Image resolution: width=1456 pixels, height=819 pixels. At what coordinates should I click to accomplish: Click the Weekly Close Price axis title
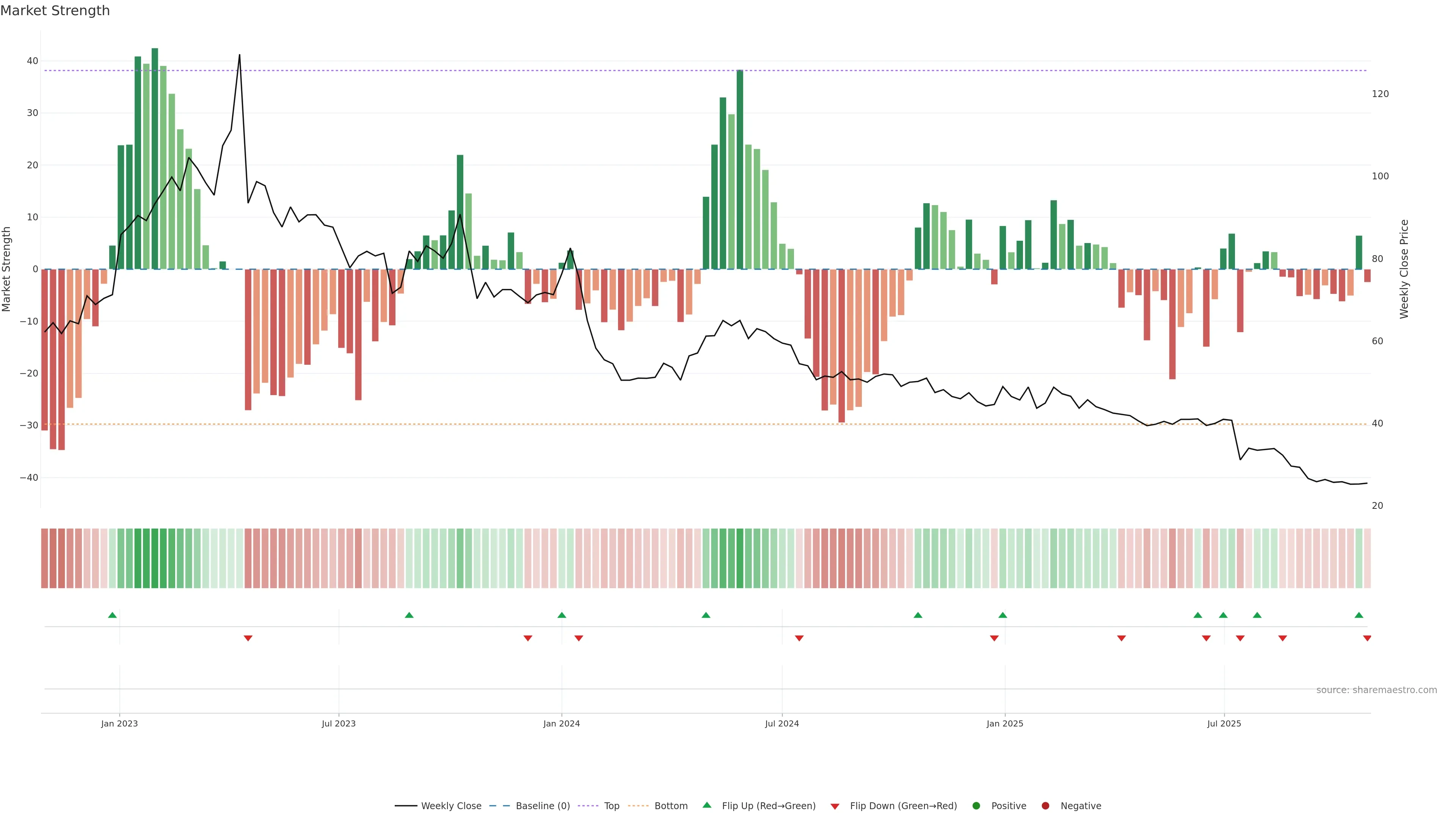(1404, 269)
